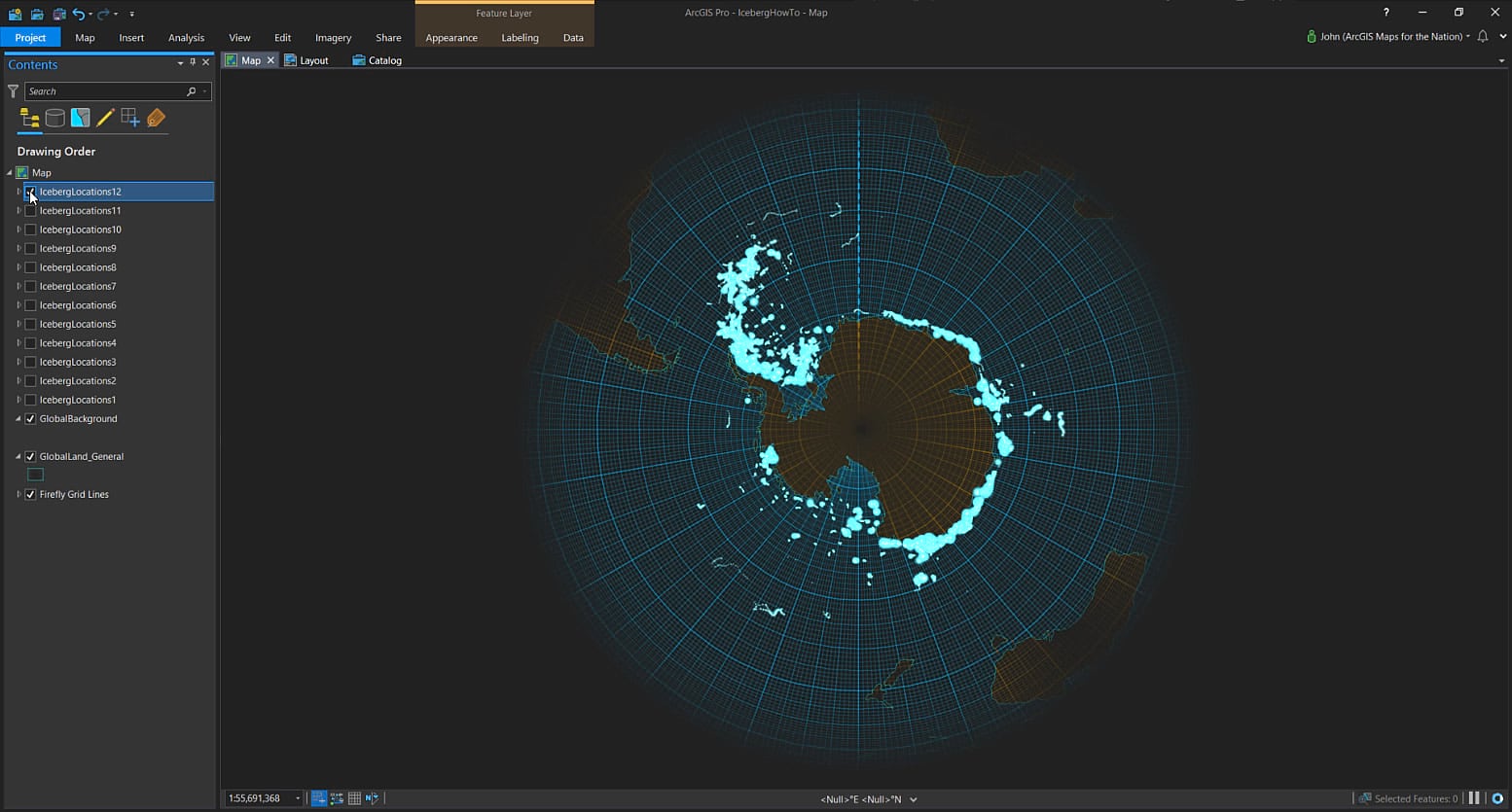This screenshot has width=1512, height=812.
Task: Open List By Editing pencil icon
Action: [105, 119]
